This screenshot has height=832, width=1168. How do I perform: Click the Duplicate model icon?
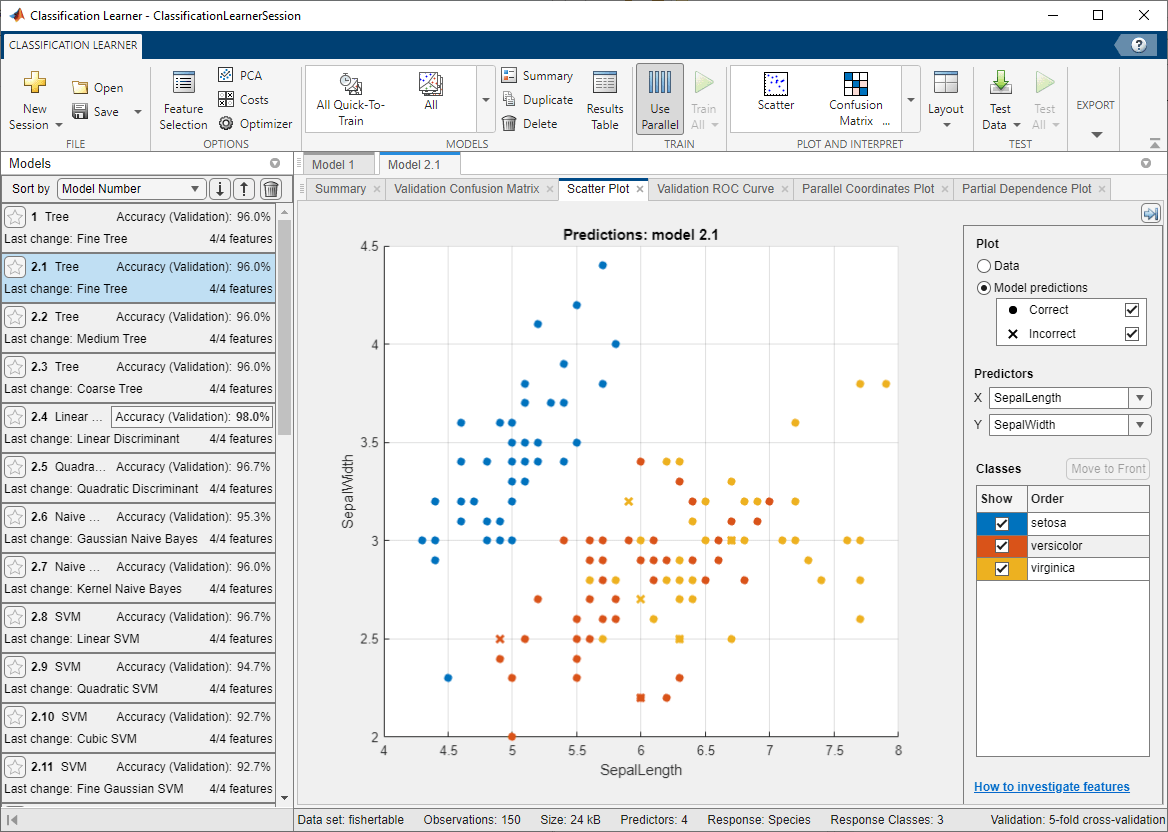[510, 100]
